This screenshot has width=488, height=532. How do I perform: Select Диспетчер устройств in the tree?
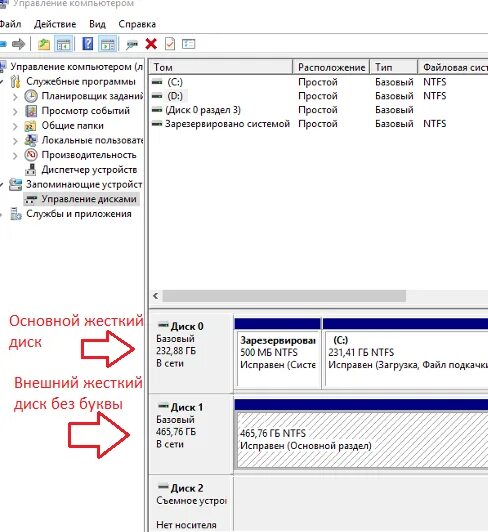pyautogui.click(x=89, y=170)
